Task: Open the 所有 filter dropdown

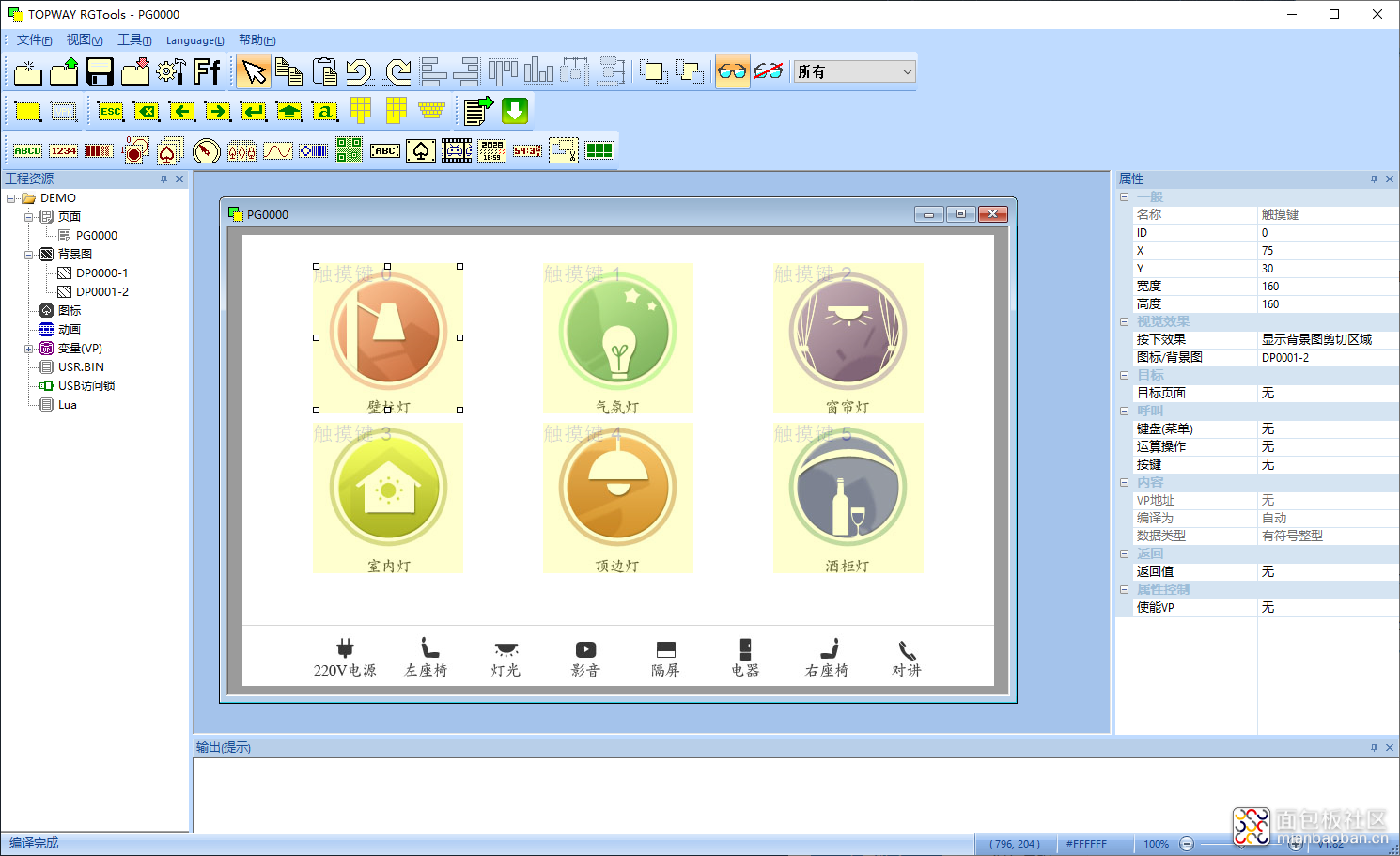Action: [x=854, y=71]
